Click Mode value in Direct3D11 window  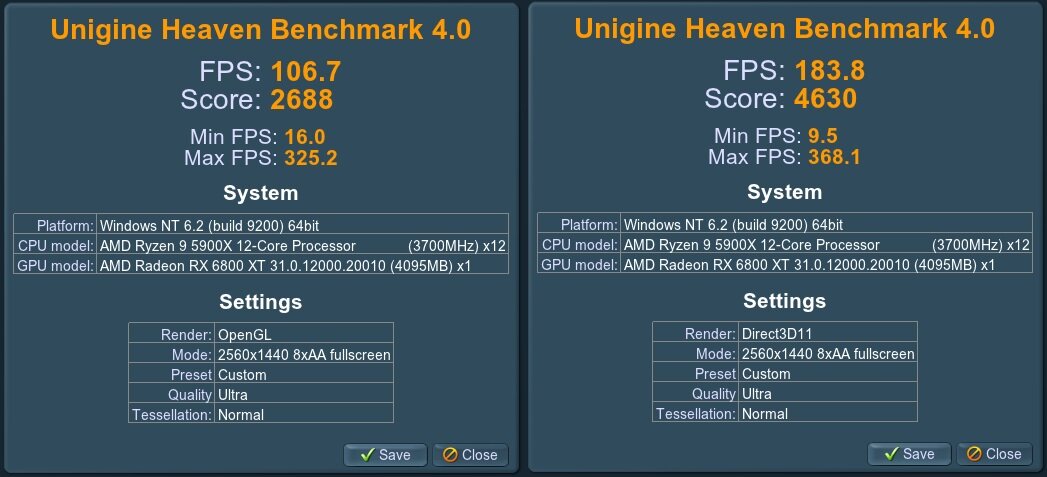pyautogui.click(x=828, y=353)
